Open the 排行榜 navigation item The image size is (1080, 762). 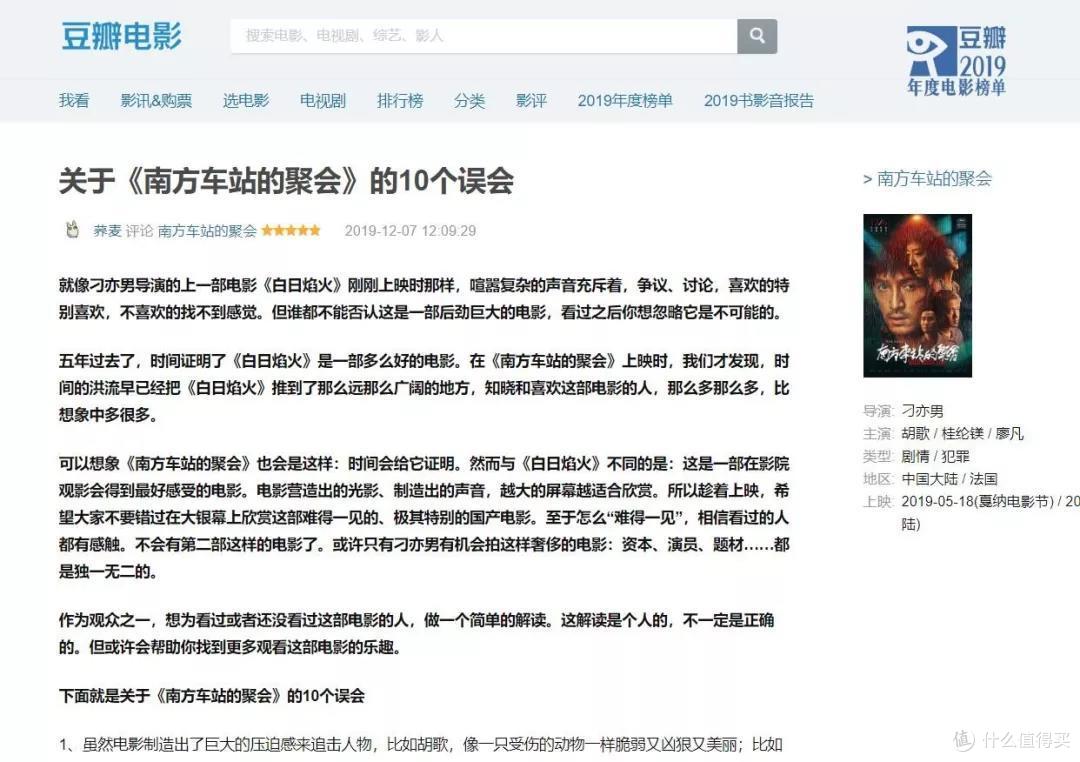coord(399,101)
